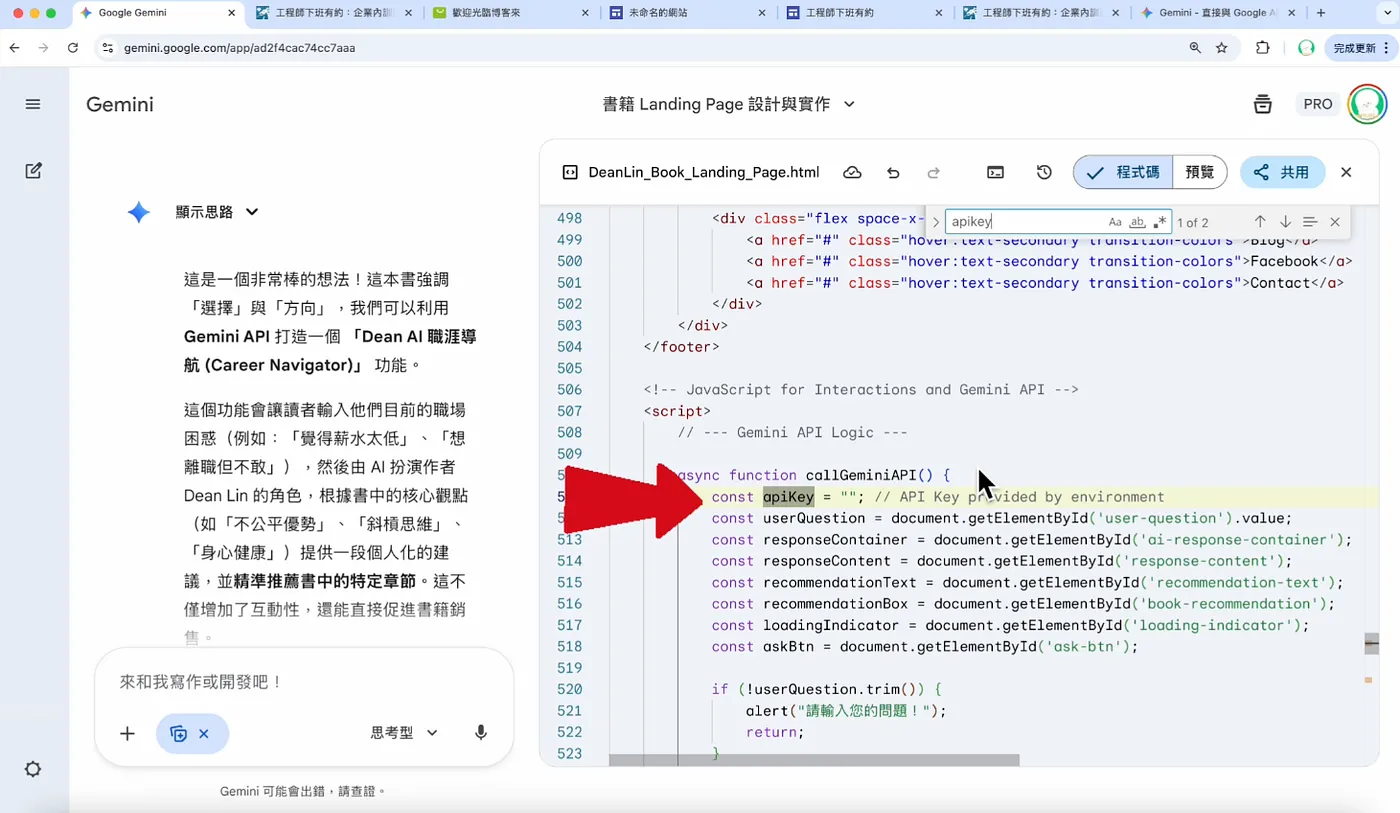
Task: Switch to the Google Gemini browser tab
Action: 158,13
